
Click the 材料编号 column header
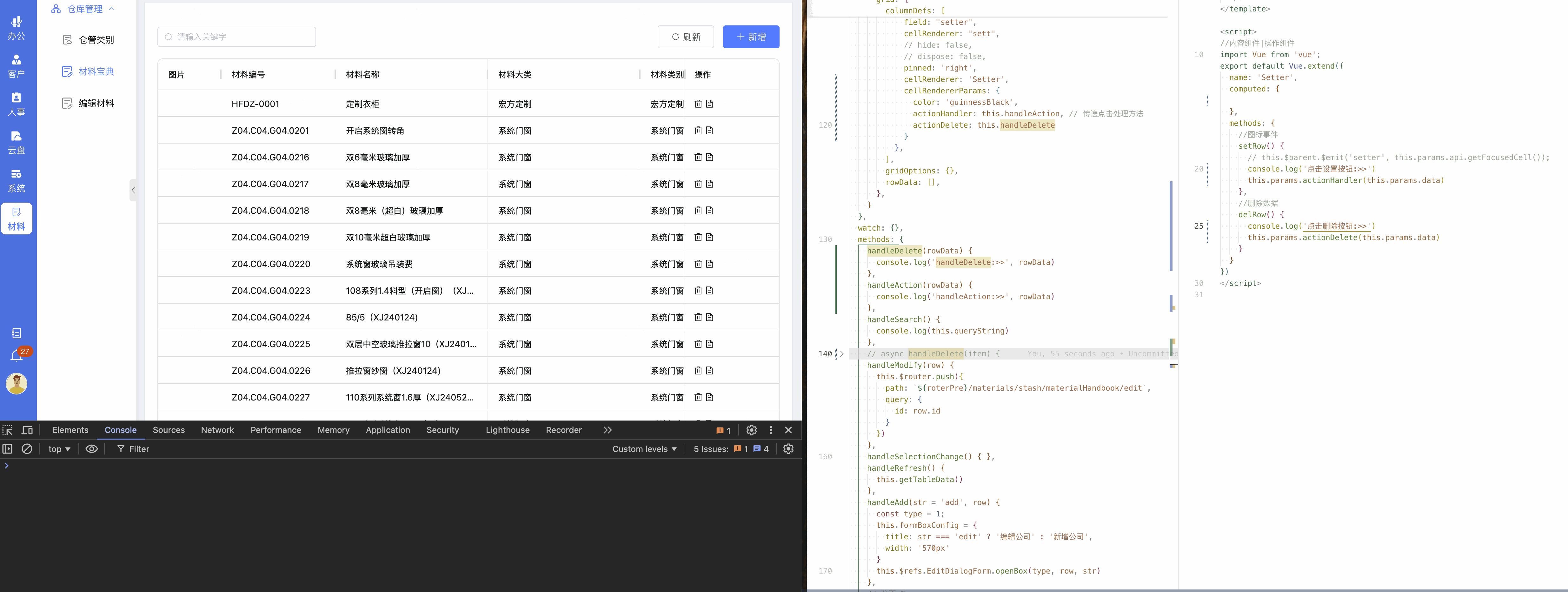[248, 74]
